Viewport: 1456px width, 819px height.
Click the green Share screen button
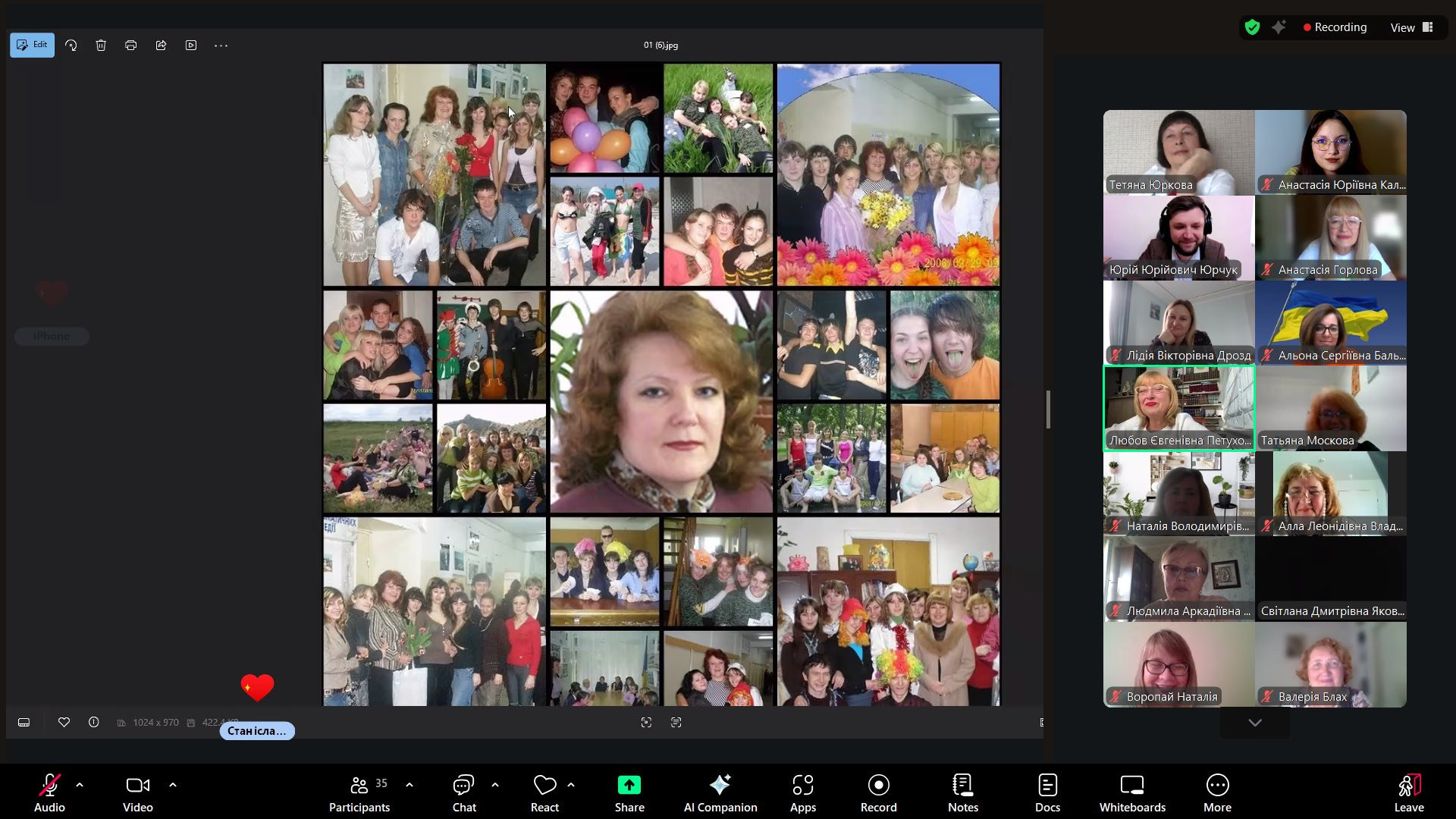(x=629, y=792)
